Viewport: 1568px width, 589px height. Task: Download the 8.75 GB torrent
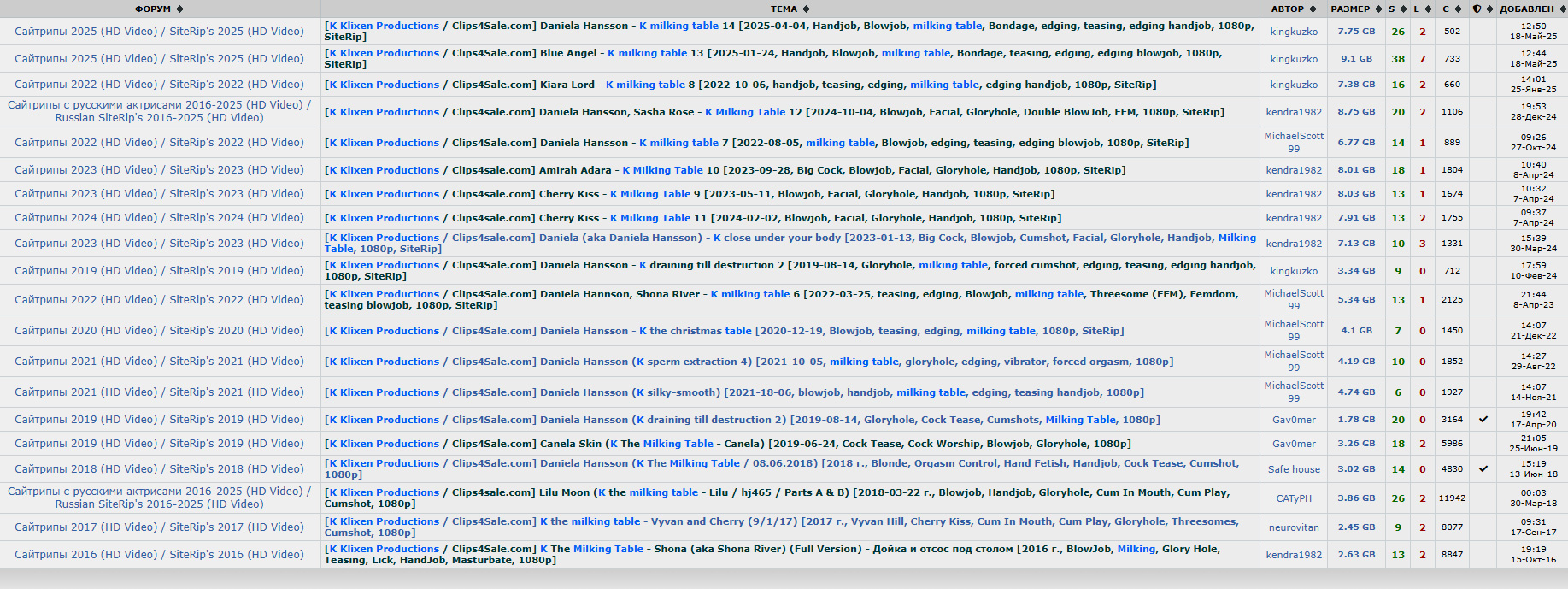(1356, 112)
